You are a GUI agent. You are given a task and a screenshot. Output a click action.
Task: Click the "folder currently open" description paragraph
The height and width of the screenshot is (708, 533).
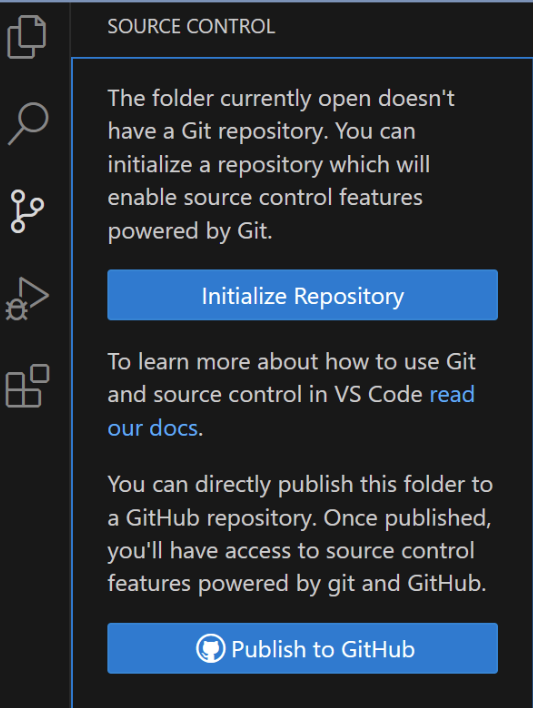coord(281,164)
